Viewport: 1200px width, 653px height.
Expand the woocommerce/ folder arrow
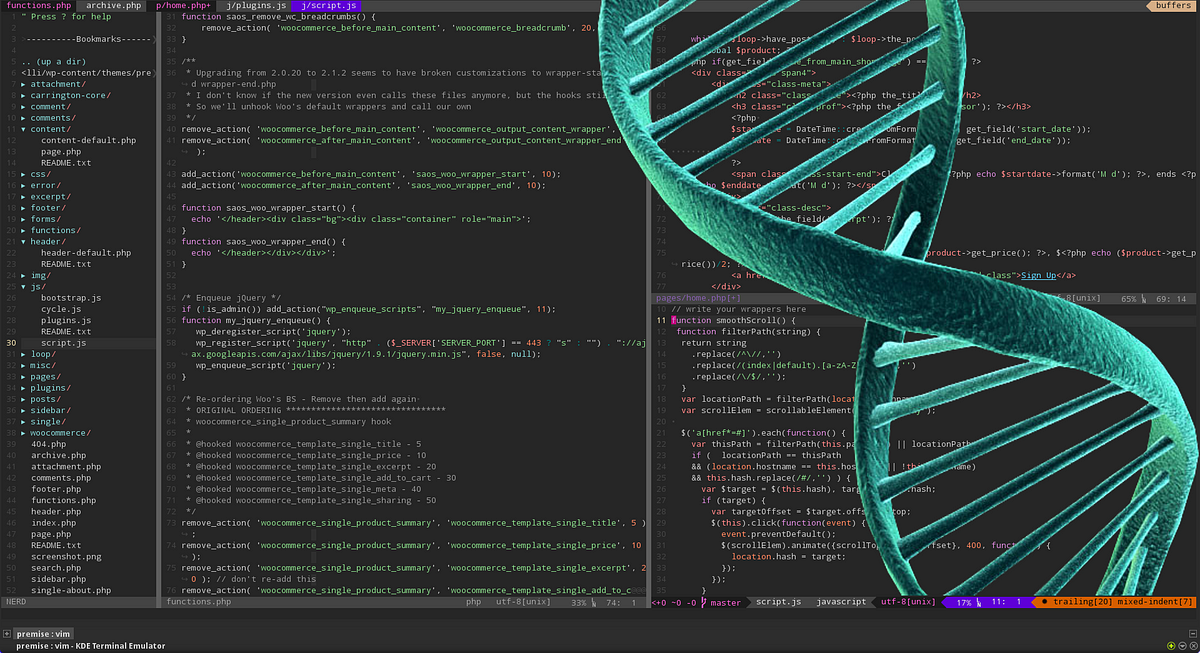tap(24, 433)
